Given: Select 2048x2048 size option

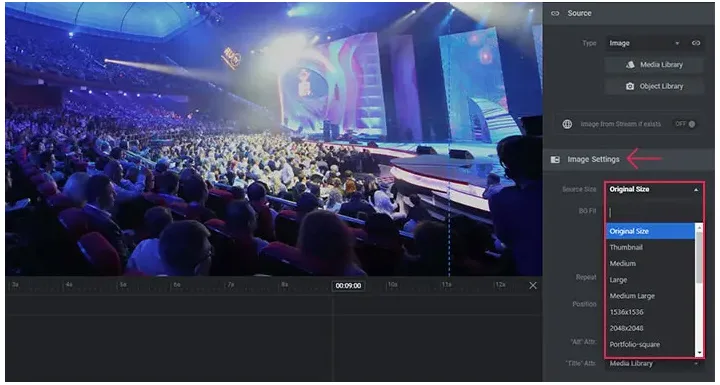Looking at the screenshot, I should pos(650,328).
